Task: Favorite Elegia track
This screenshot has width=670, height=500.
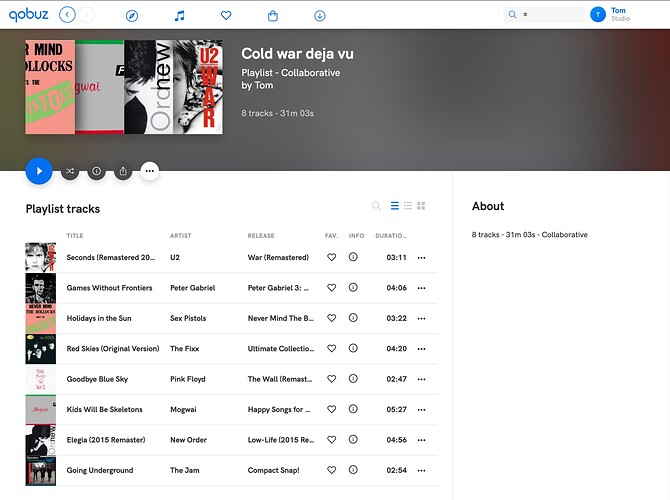Action: click(x=332, y=439)
